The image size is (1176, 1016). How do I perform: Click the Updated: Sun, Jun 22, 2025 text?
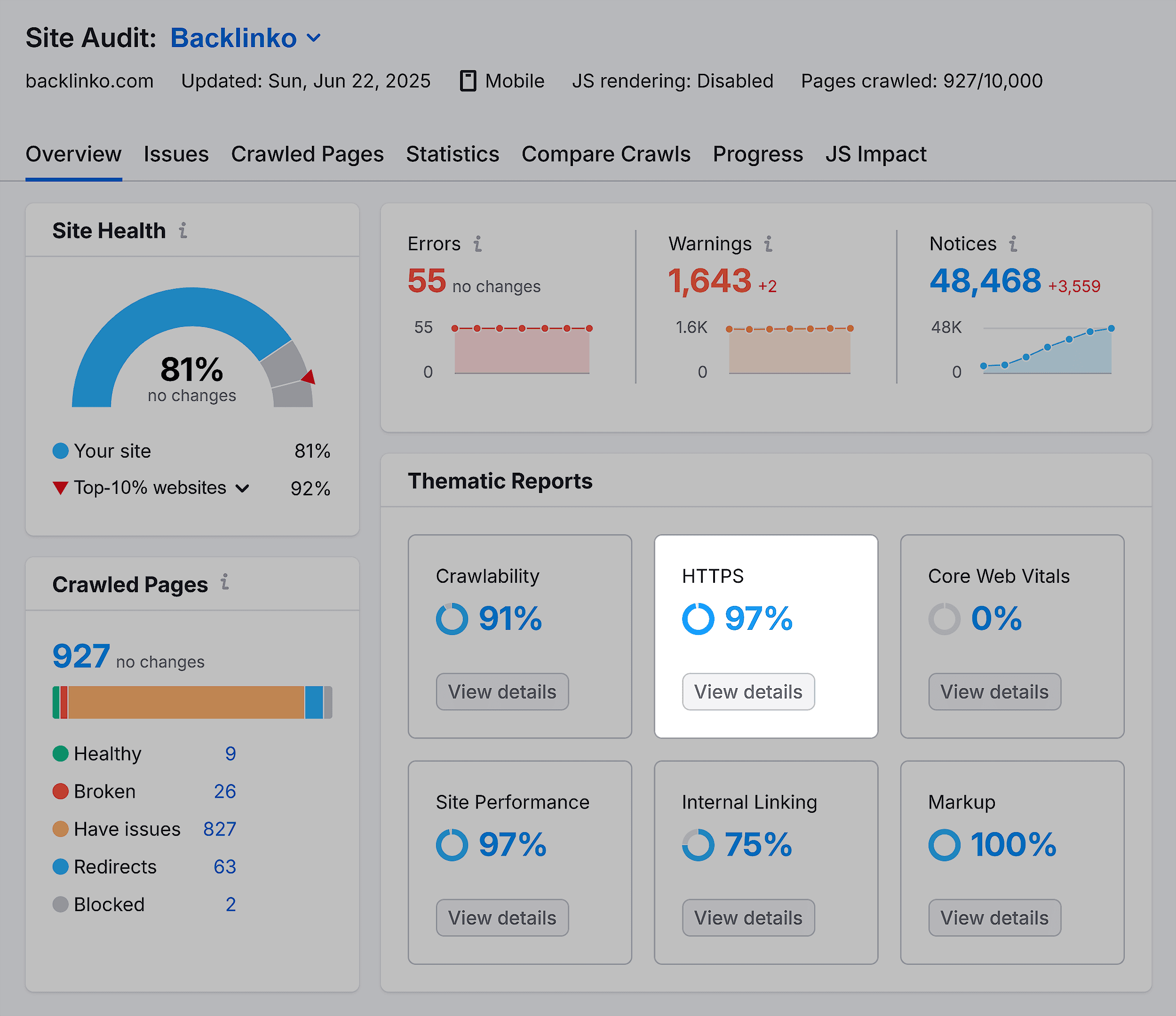pyautogui.click(x=306, y=81)
